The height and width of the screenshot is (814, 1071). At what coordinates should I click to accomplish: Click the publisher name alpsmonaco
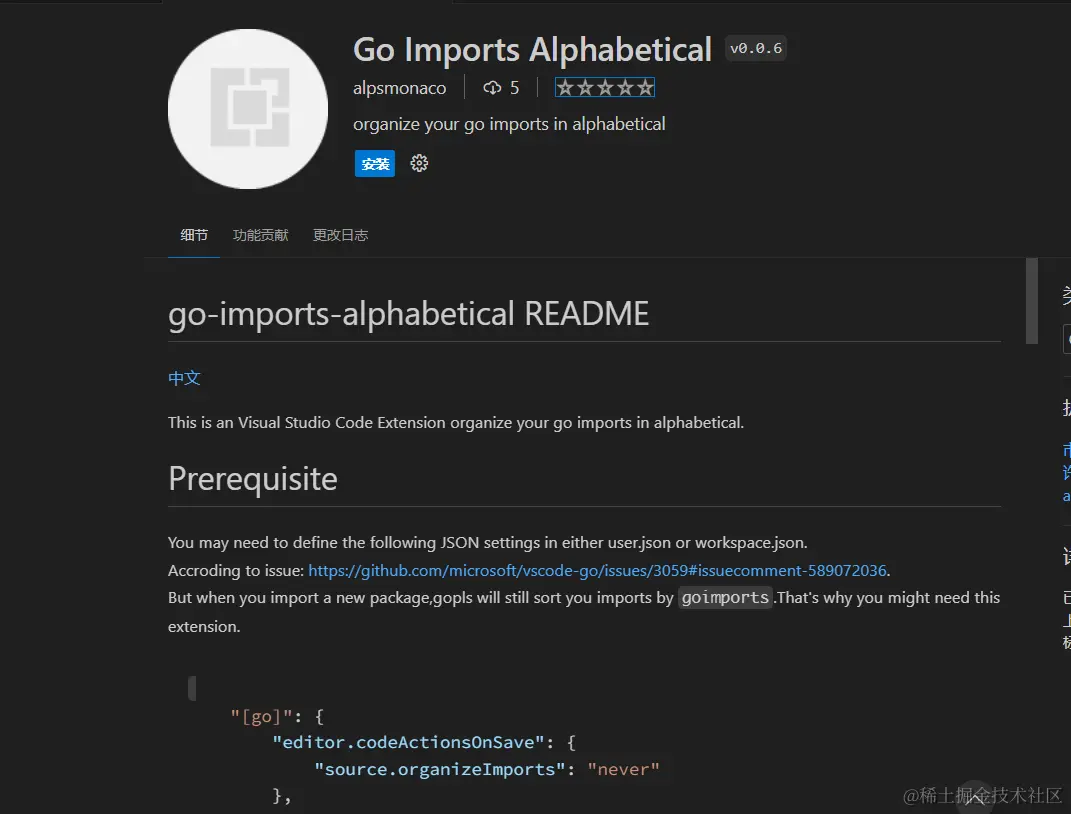[x=400, y=88]
